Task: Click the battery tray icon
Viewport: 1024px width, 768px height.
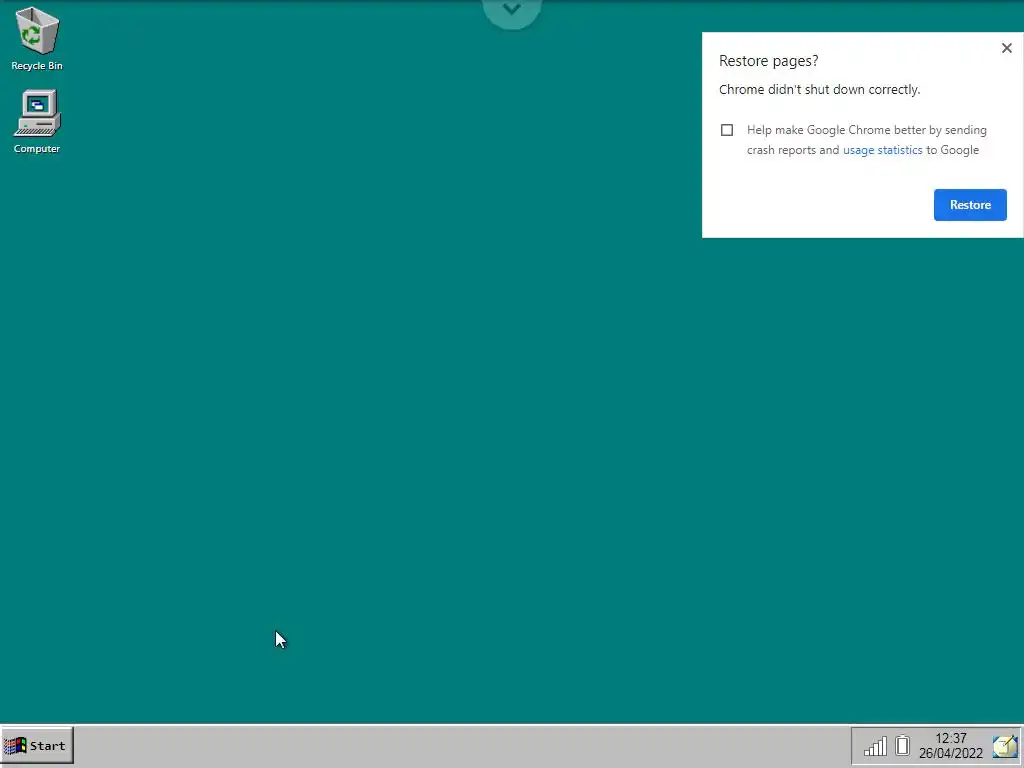Action: point(903,745)
